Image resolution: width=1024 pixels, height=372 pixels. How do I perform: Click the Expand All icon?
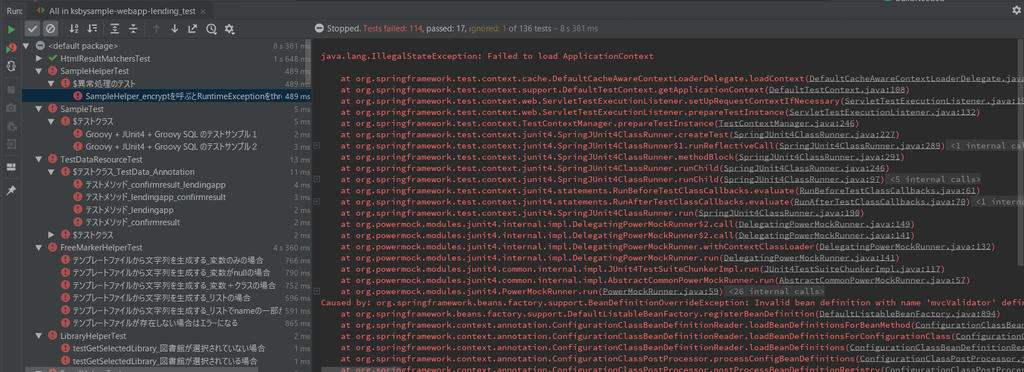pyautogui.click(x=115, y=29)
